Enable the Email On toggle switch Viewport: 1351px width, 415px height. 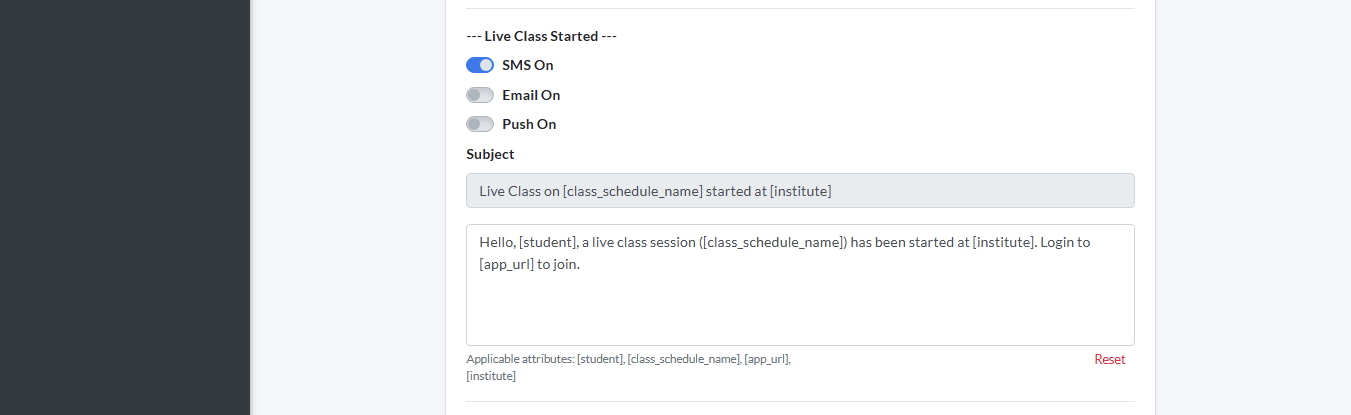tap(480, 95)
